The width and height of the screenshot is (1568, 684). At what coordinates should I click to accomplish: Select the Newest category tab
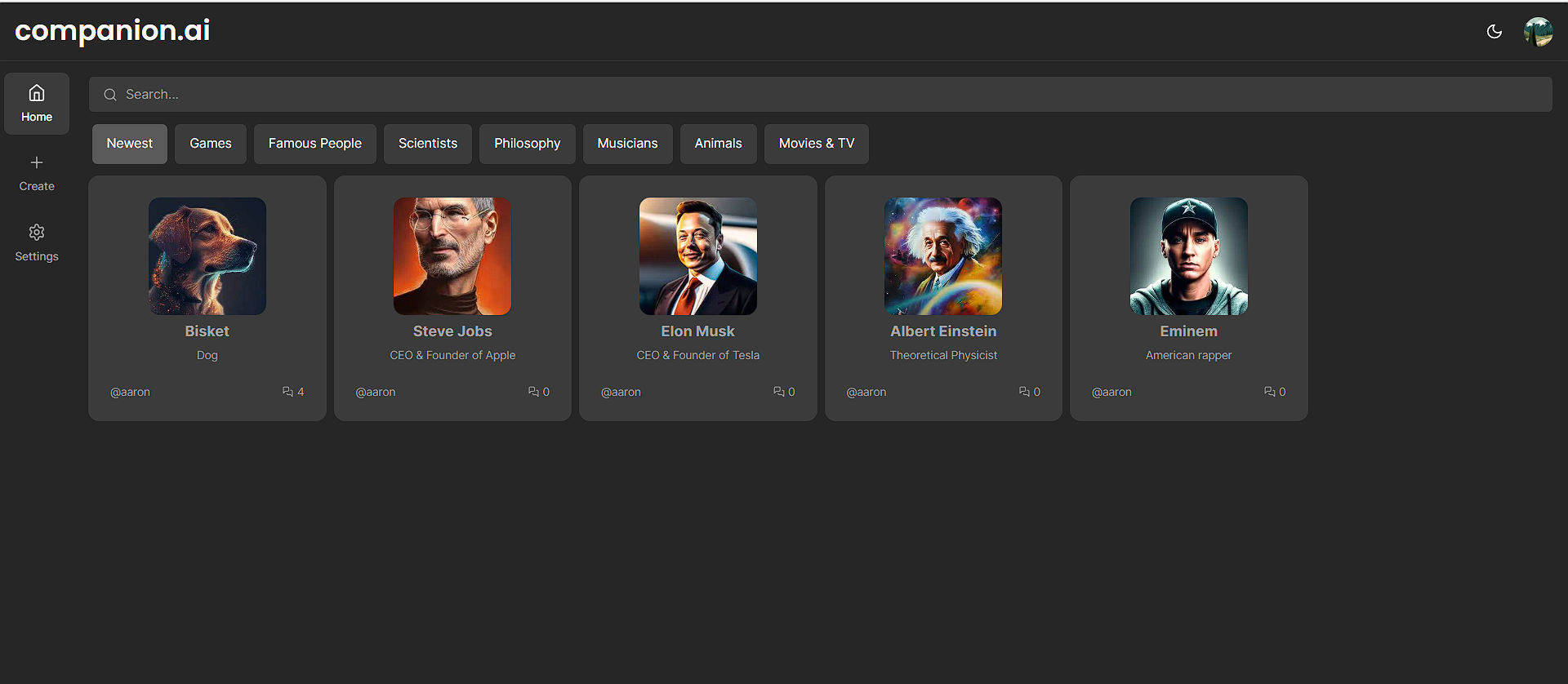[x=129, y=144]
